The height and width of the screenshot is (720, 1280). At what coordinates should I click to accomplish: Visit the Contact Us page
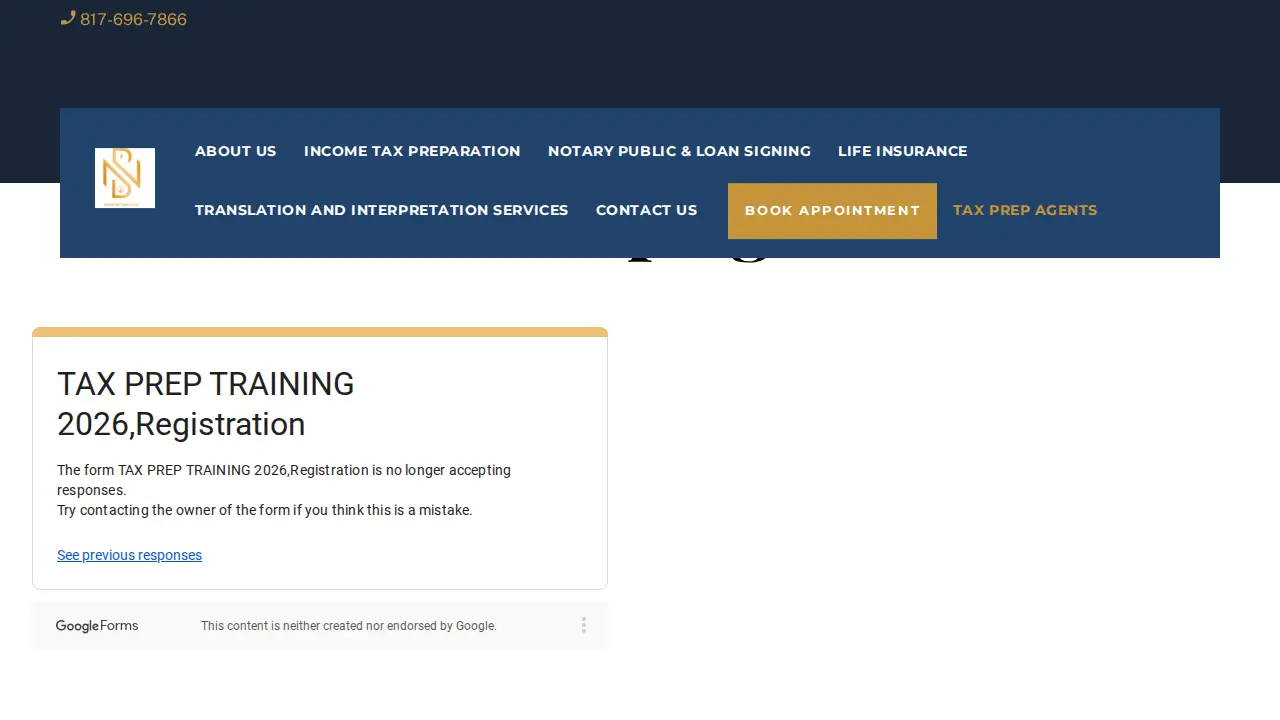(x=646, y=210)
